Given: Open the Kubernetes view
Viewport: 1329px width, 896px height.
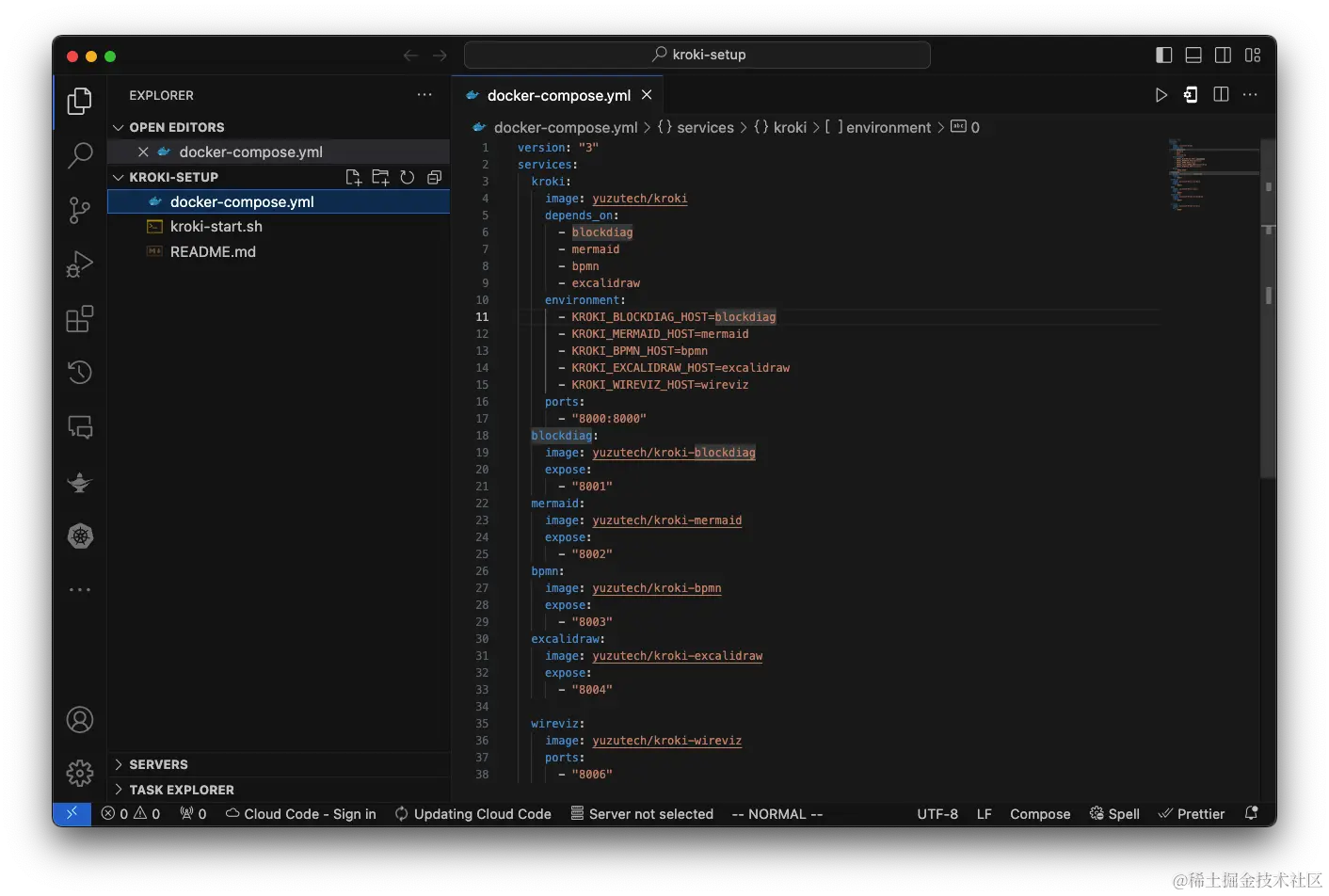Looking at the screenshot, I should click(x=80, y=536).
